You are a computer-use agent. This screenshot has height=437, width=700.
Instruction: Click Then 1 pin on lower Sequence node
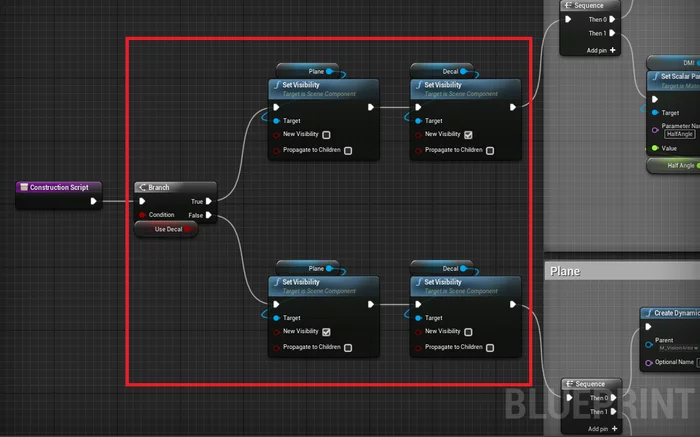[613, 412]
